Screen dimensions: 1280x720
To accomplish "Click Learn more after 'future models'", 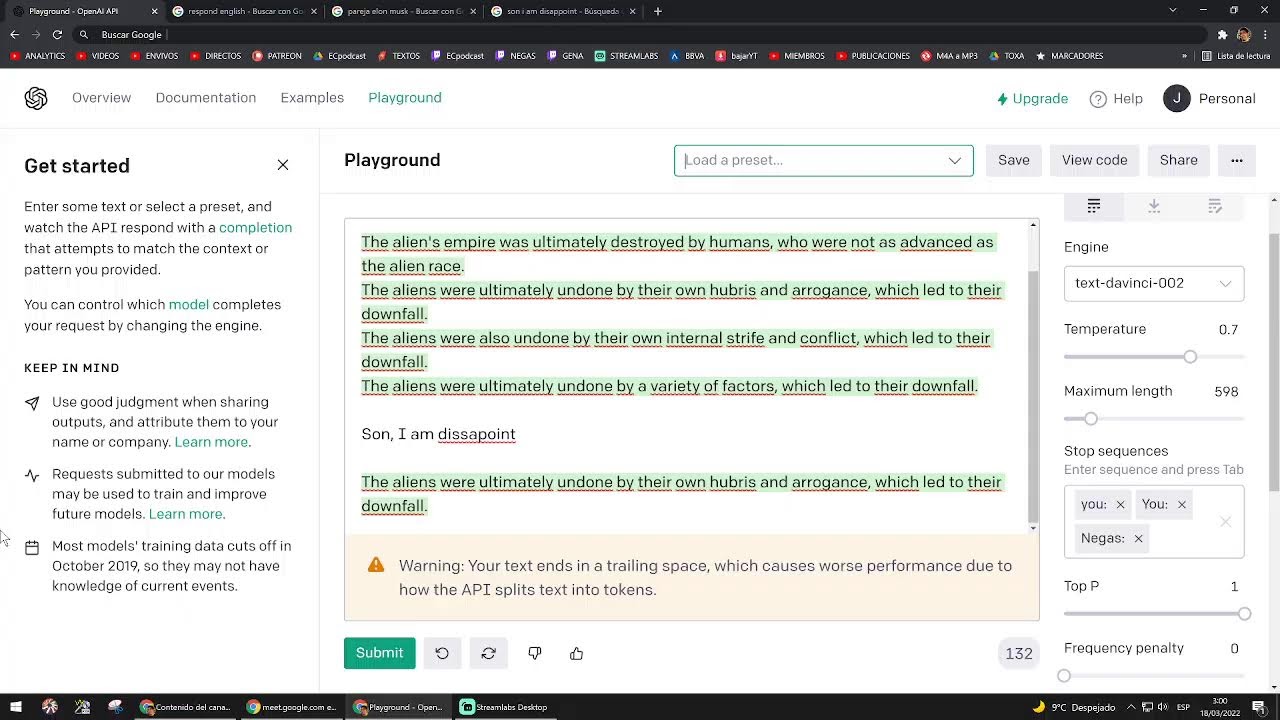I will click(x=186, y=514).
